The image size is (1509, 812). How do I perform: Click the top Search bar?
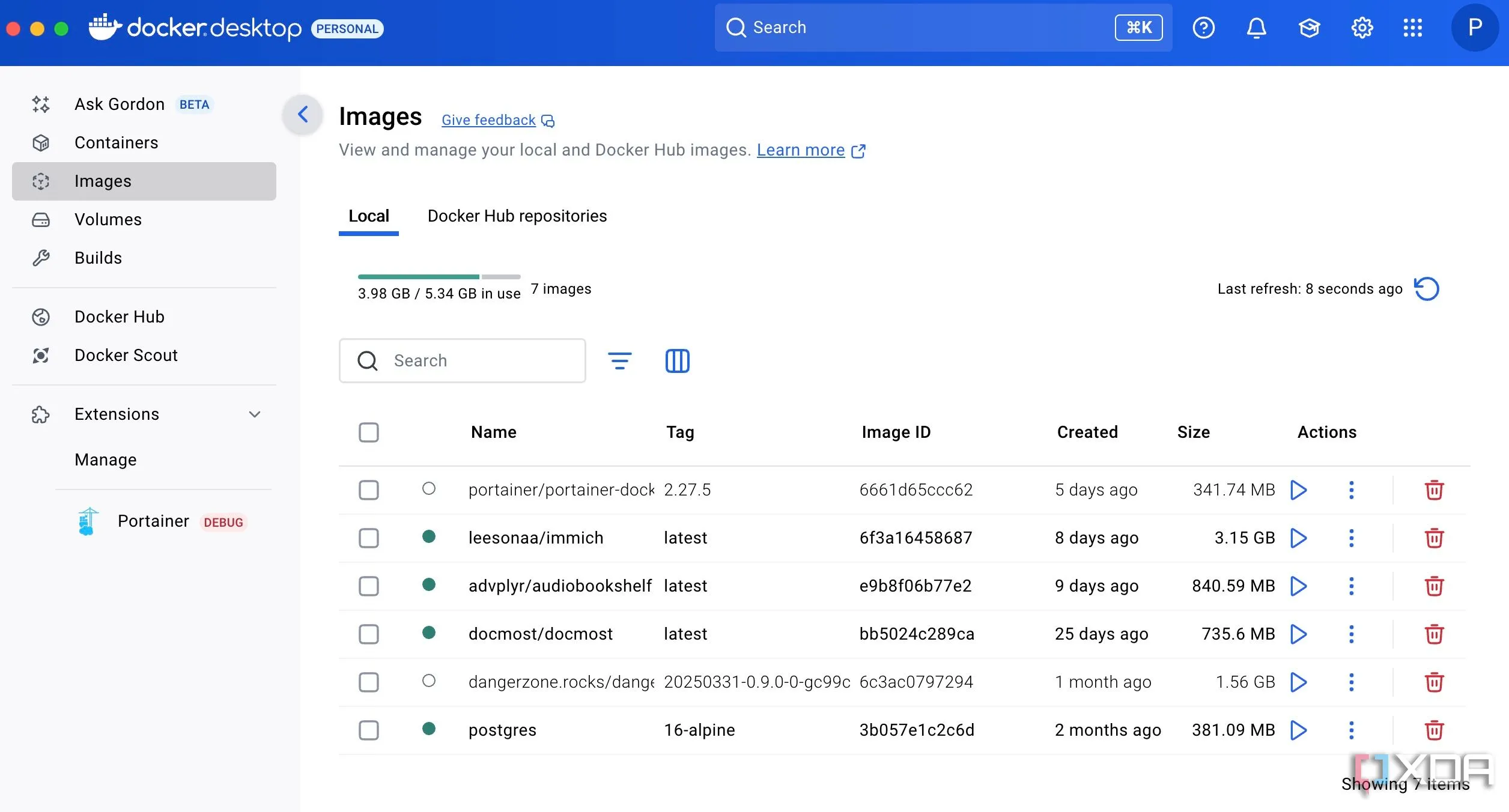[943, 28]
